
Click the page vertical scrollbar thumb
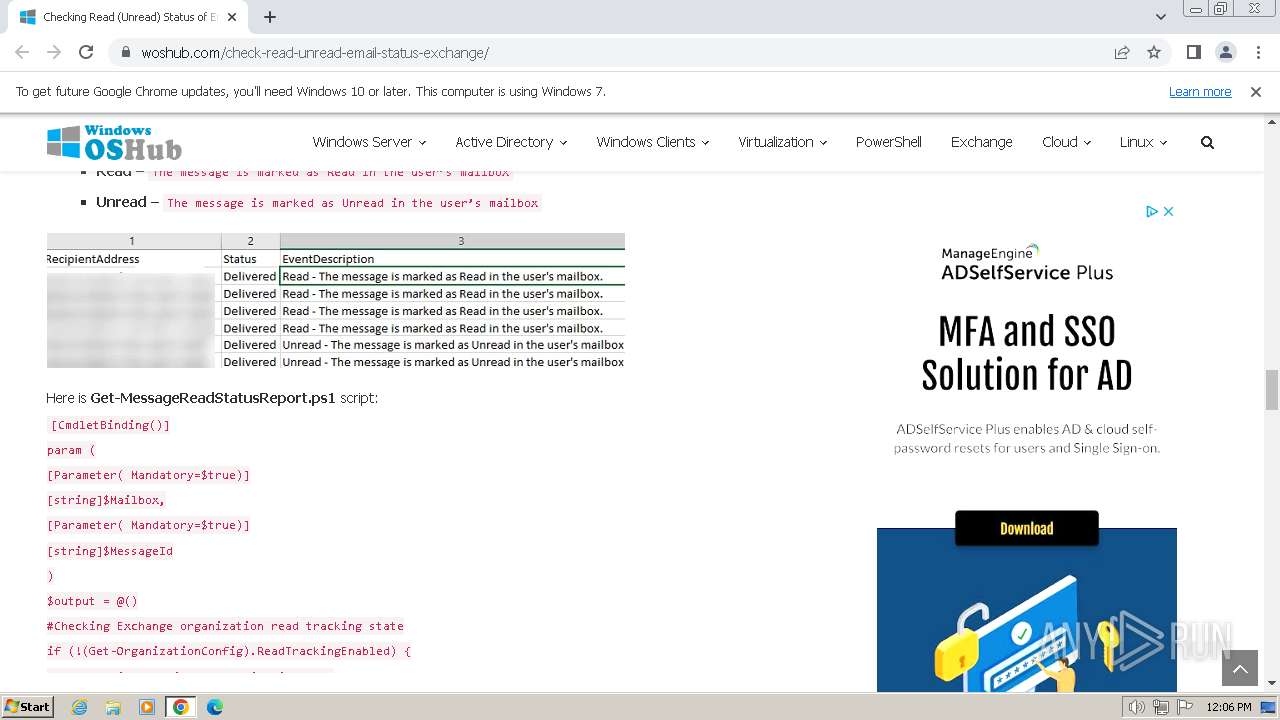[x=1272, y=389]
